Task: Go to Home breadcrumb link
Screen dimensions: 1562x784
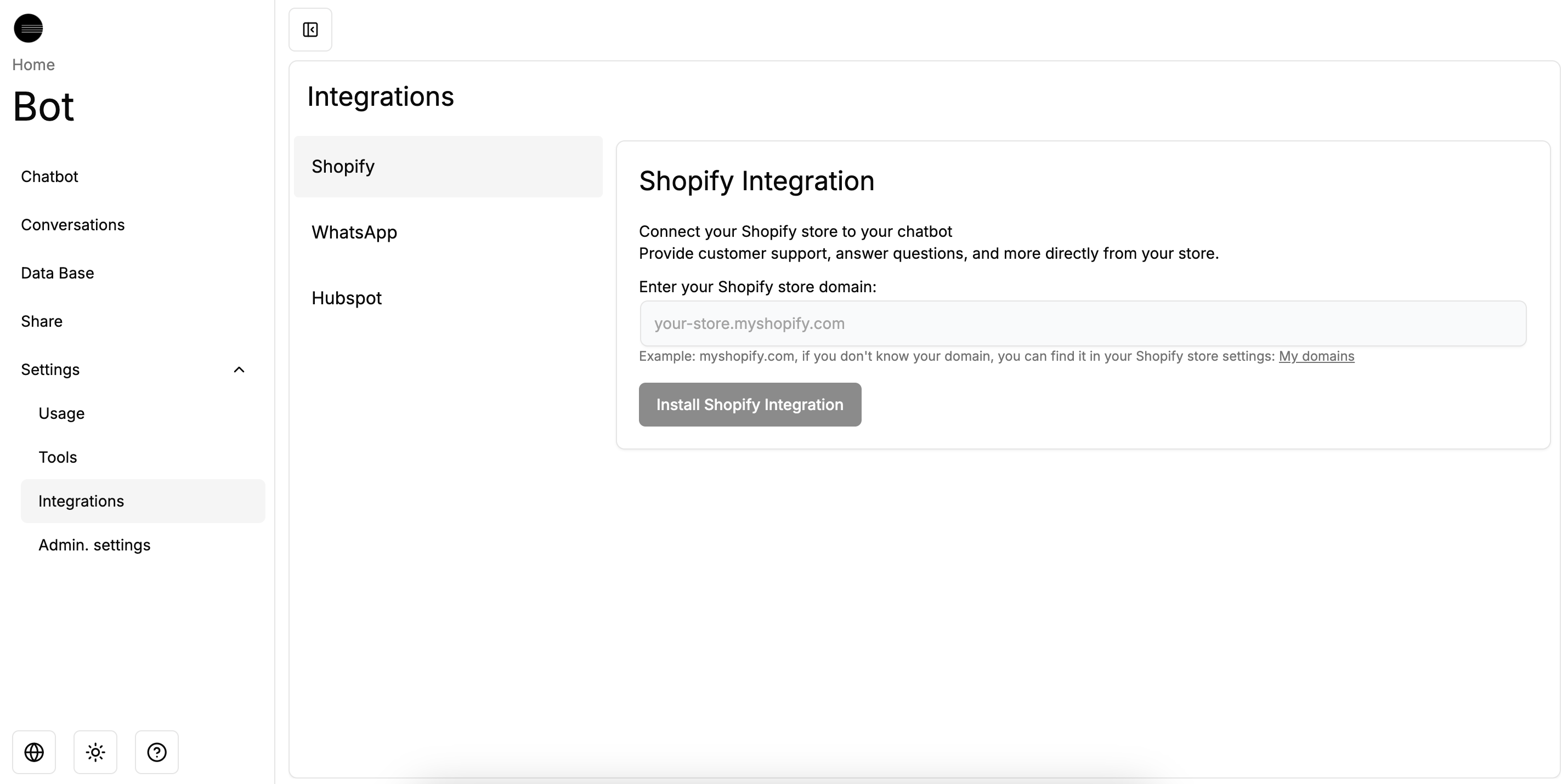Action: point(33,64)
